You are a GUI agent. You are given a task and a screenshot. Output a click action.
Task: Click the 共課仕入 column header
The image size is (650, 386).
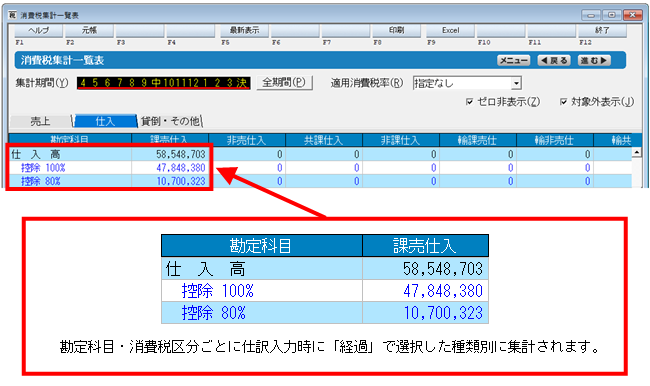coord(324,140)
